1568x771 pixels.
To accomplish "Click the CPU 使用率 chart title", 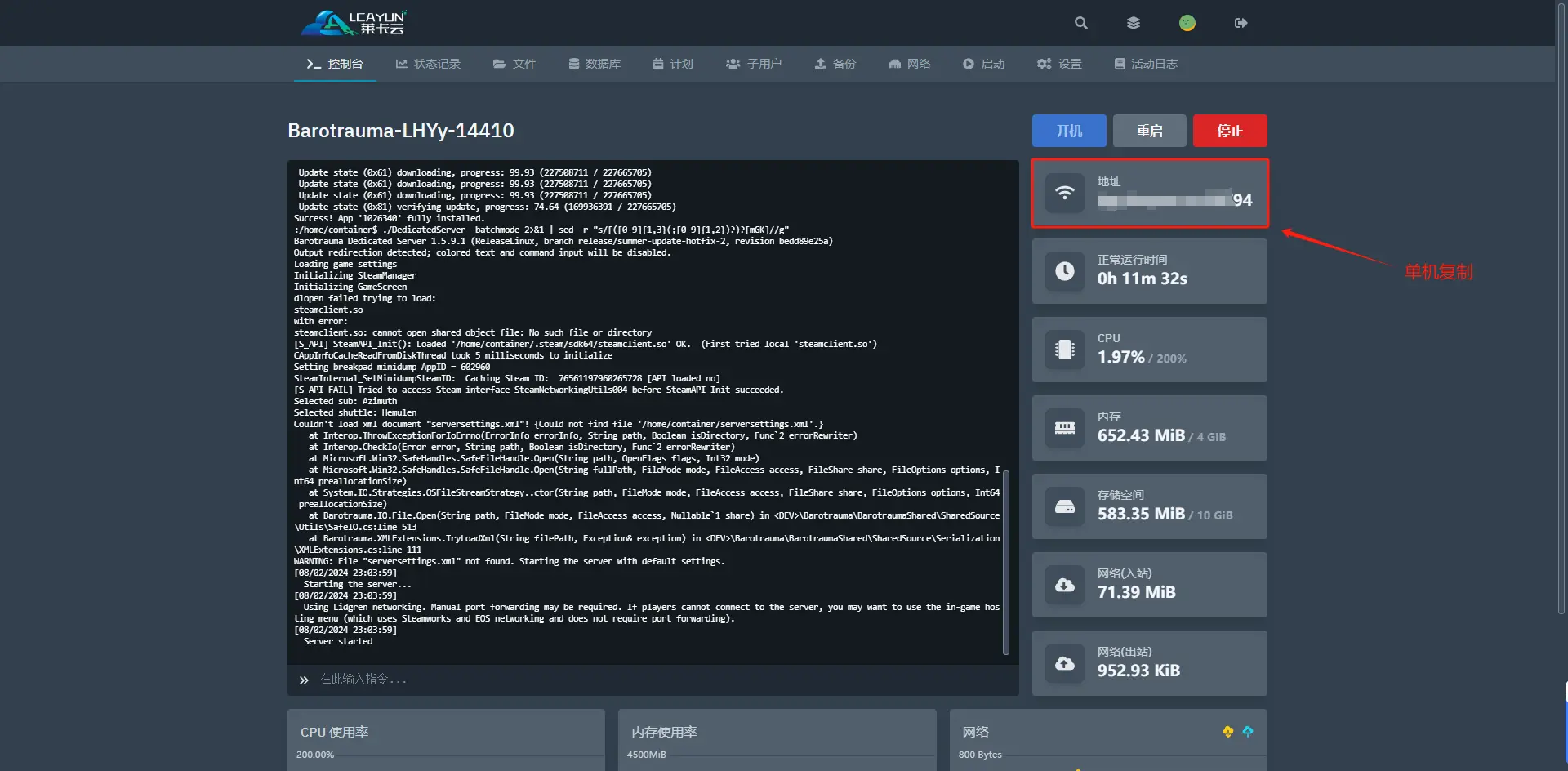I will [x=334, y=732].
